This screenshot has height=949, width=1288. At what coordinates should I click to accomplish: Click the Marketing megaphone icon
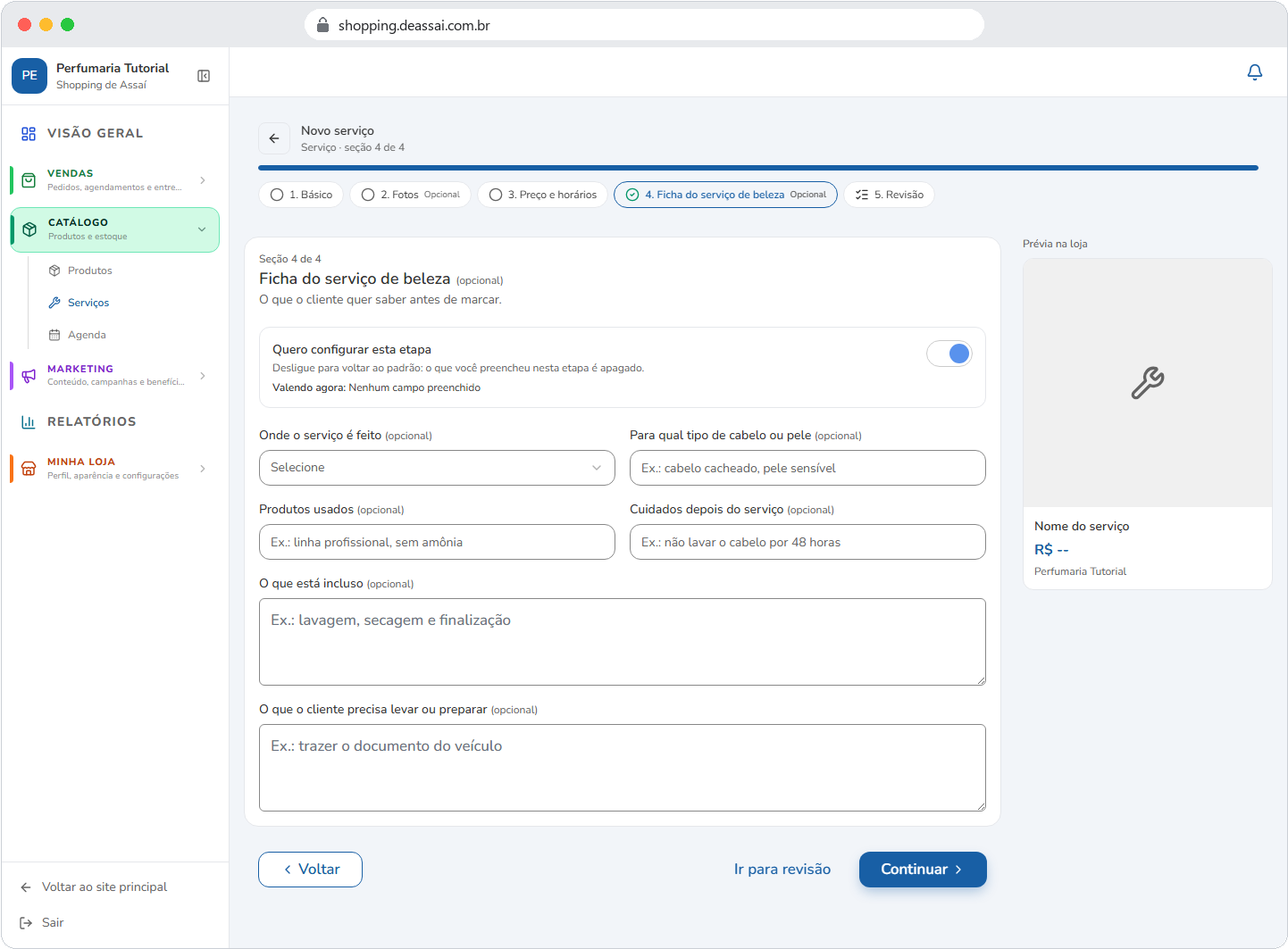click(29, 376)
